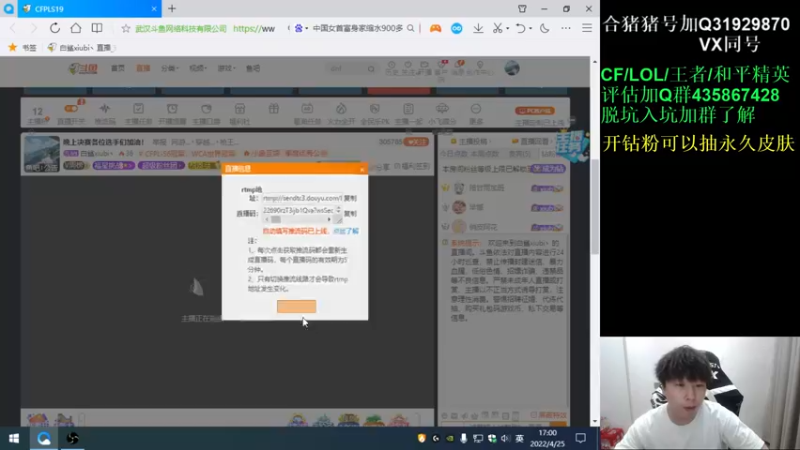The image size is (800, 450).
Task: Click the volume speaker tray icon
Action: point(505,438)
